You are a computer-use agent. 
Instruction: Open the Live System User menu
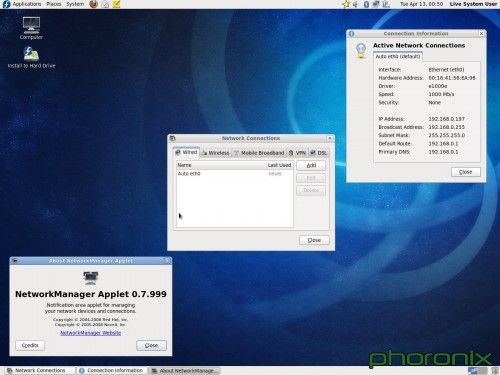[473, 4]
